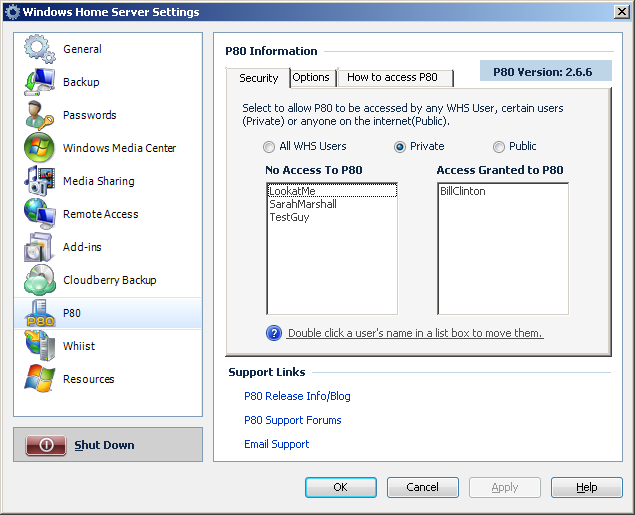Select the Media Sharing text label
635x515 pixels.
tap(98, 181)
